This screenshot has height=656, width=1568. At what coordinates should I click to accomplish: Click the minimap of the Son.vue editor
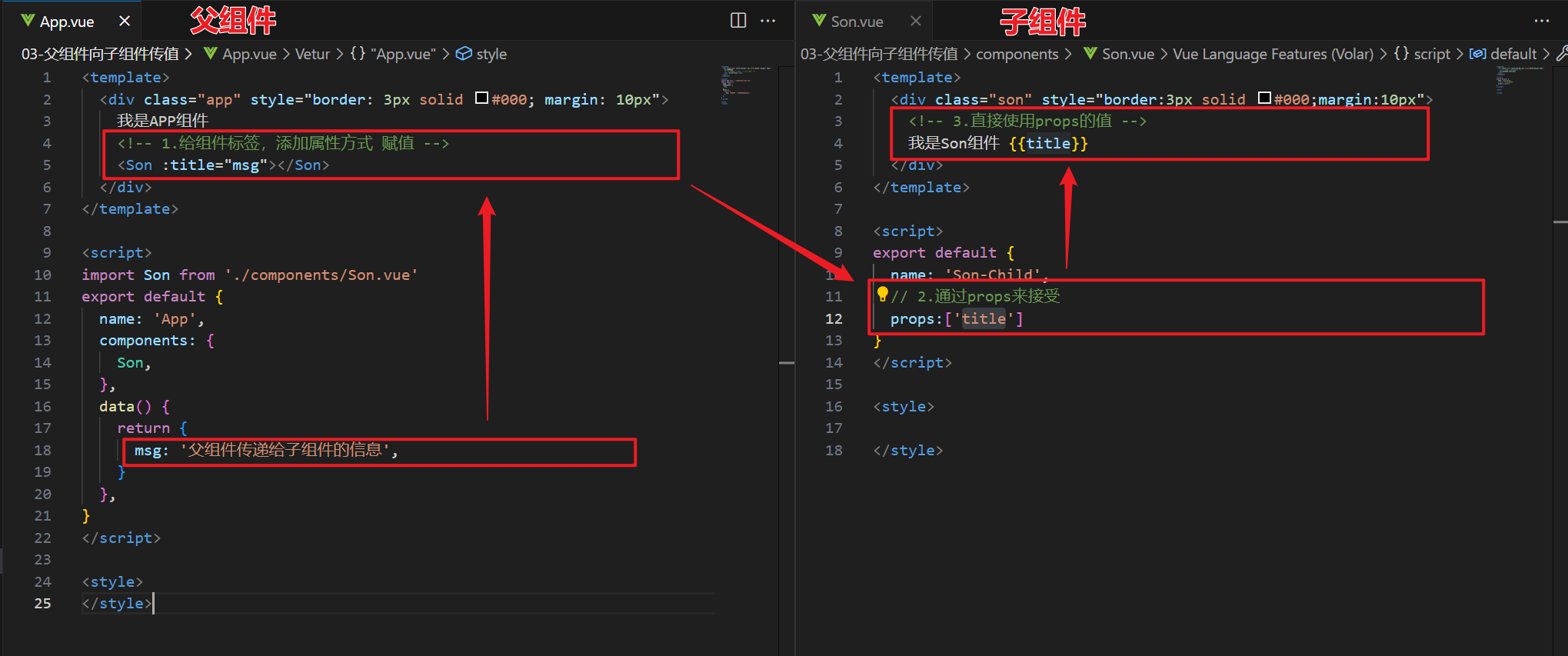(x=1521, y=80)
